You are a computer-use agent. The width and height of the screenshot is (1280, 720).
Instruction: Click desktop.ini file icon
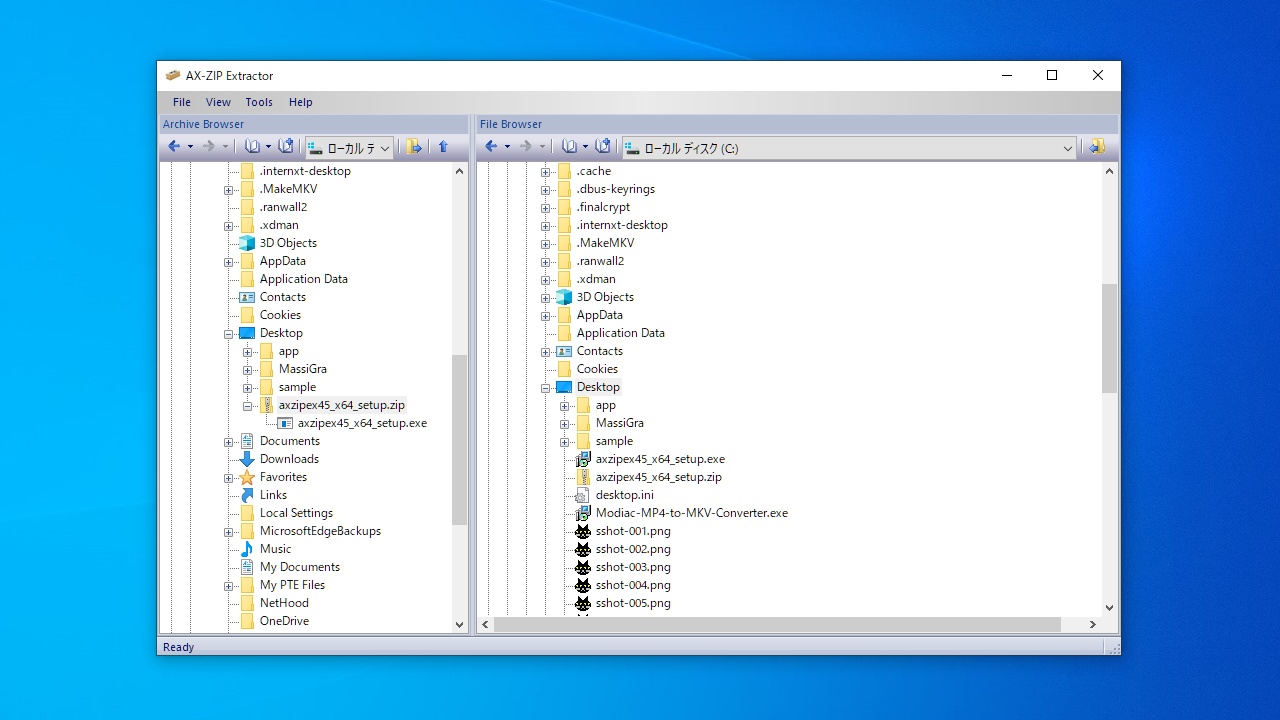coord(583,495)
